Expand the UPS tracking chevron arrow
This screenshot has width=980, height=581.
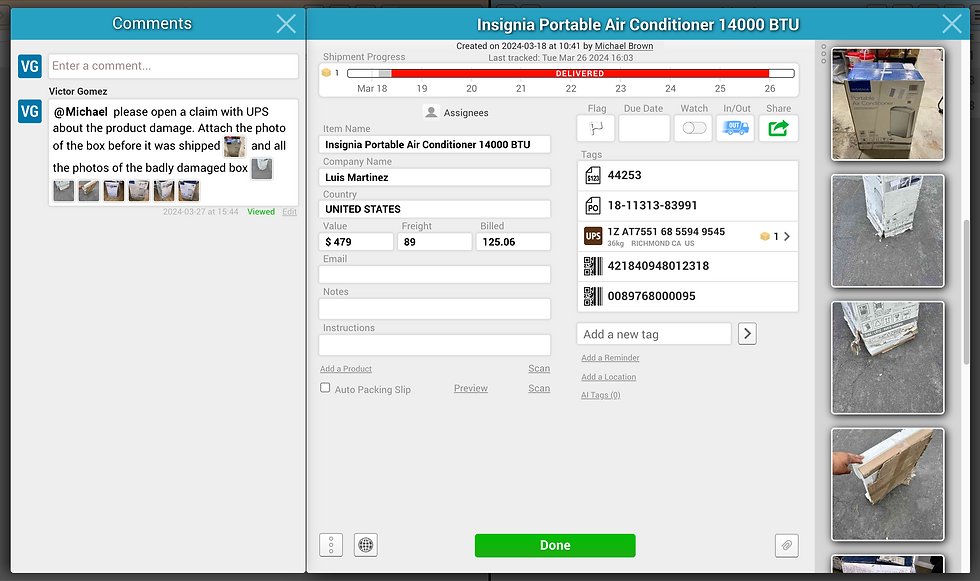787,236
